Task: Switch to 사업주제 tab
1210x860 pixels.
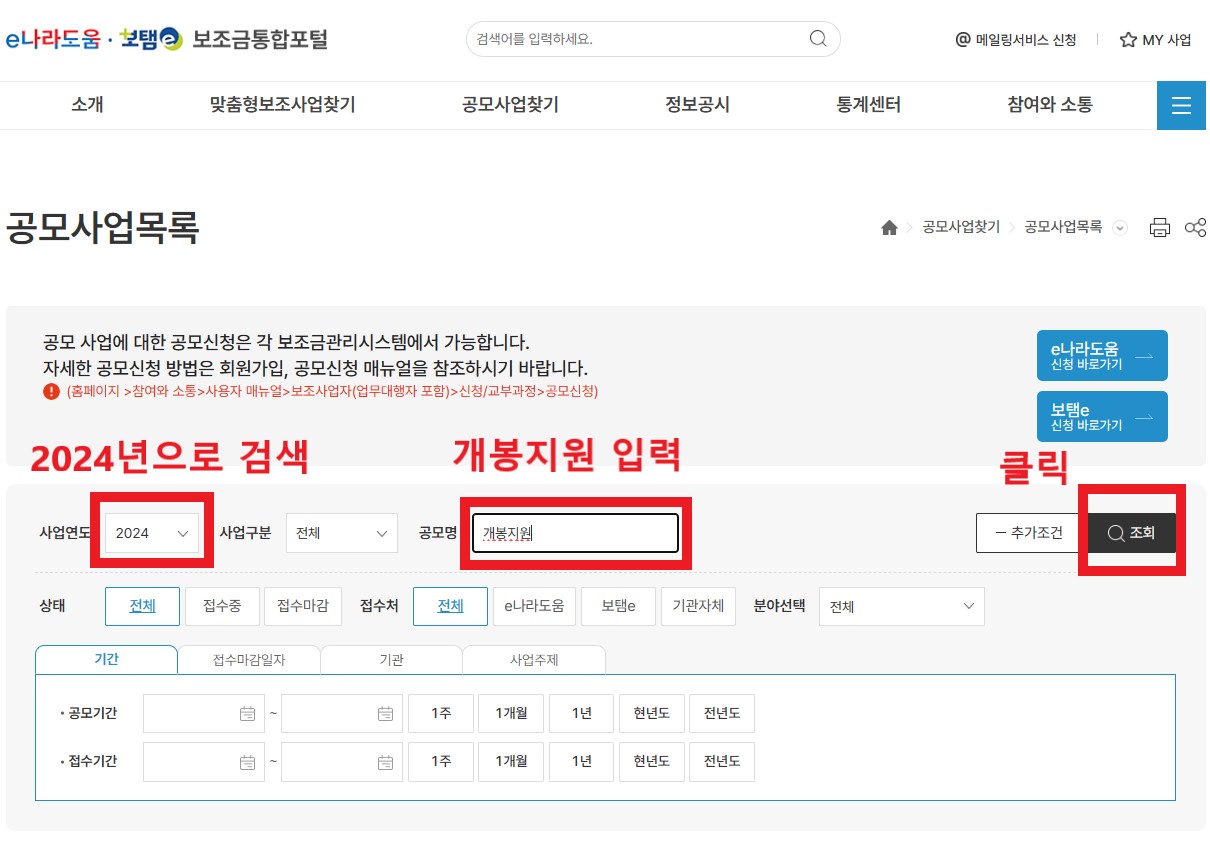Action: (x=534, y=660)
